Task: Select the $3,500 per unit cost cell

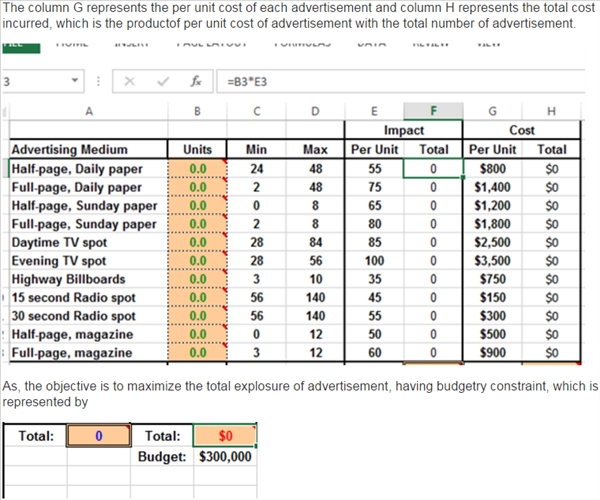Action: (492, 260)
